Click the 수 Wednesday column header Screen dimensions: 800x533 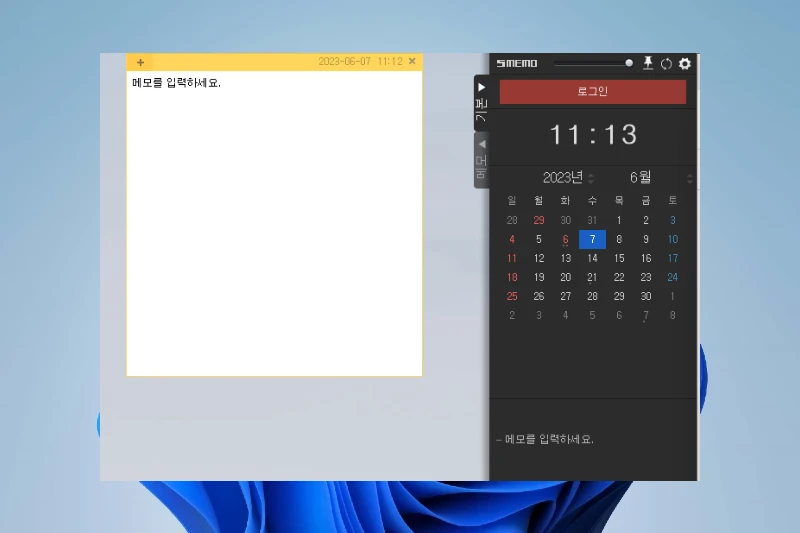point(592,200)
